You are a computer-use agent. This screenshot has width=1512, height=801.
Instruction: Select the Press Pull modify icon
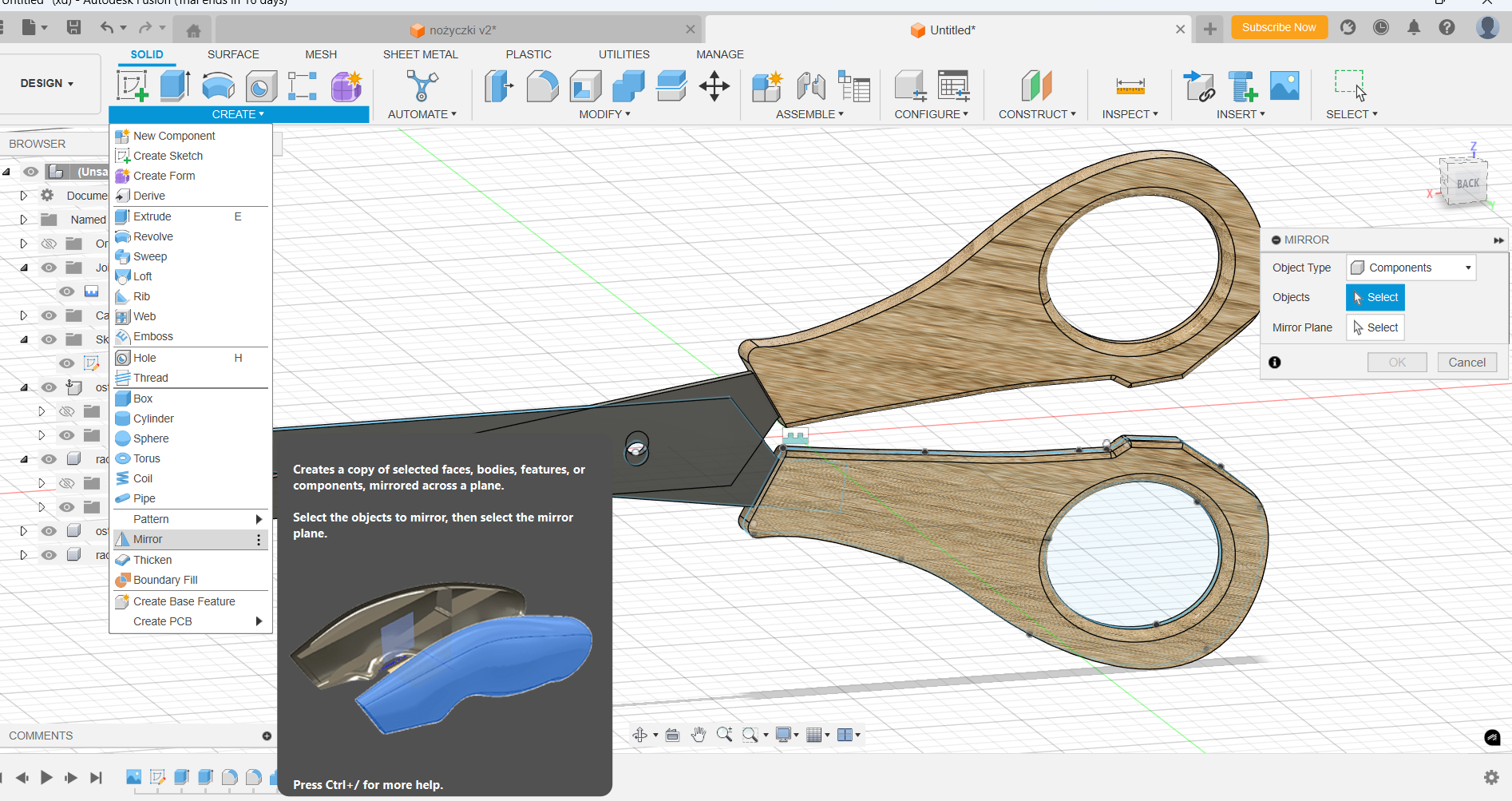pyautogui.click(x=499, y=86)
